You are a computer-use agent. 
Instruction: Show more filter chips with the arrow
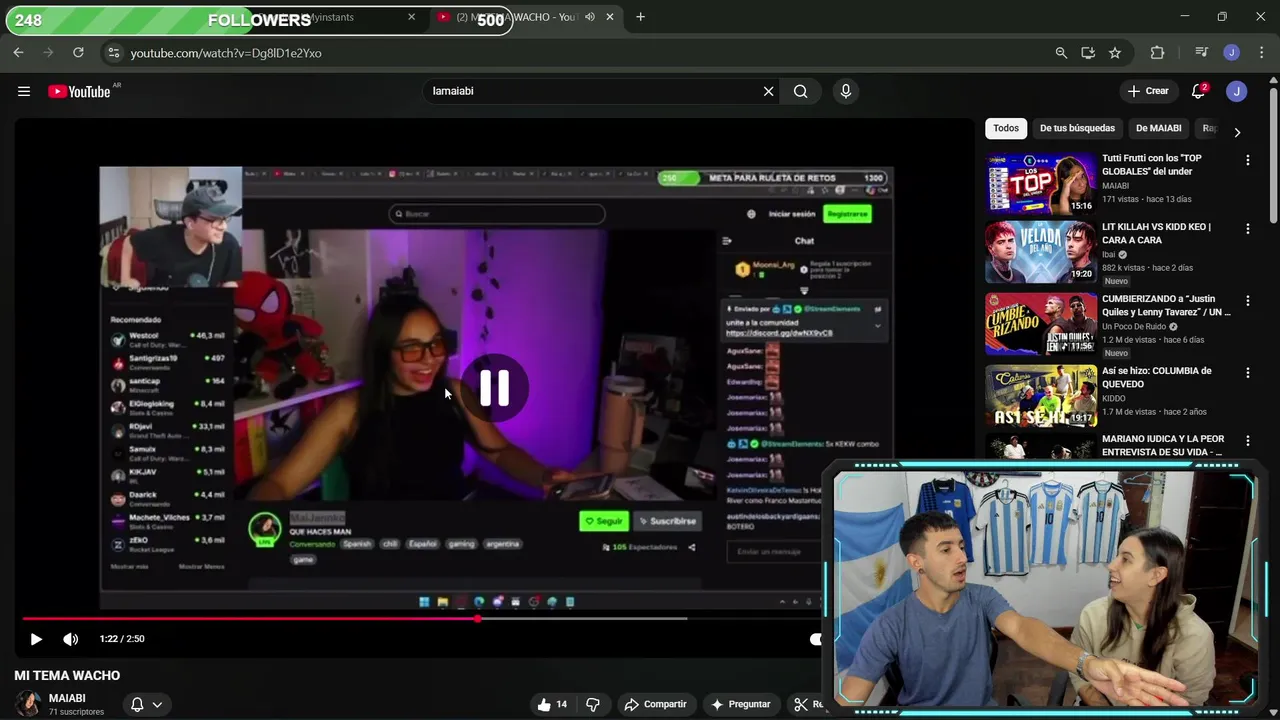[1237, 132]
